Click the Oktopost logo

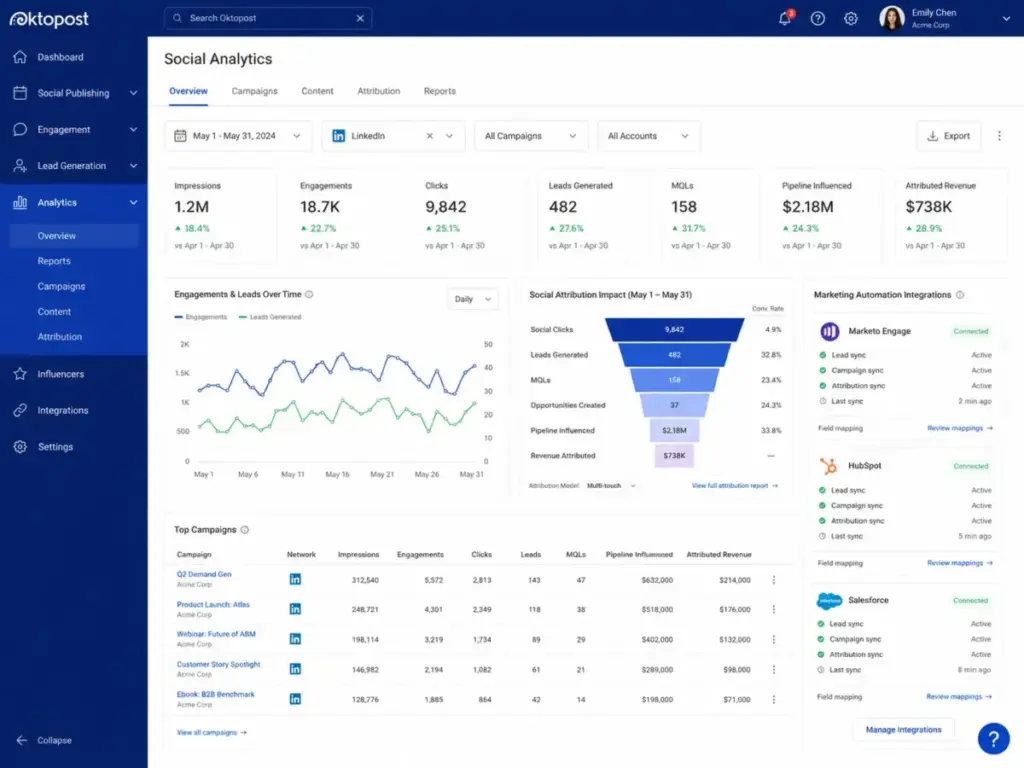click(49, 19)
